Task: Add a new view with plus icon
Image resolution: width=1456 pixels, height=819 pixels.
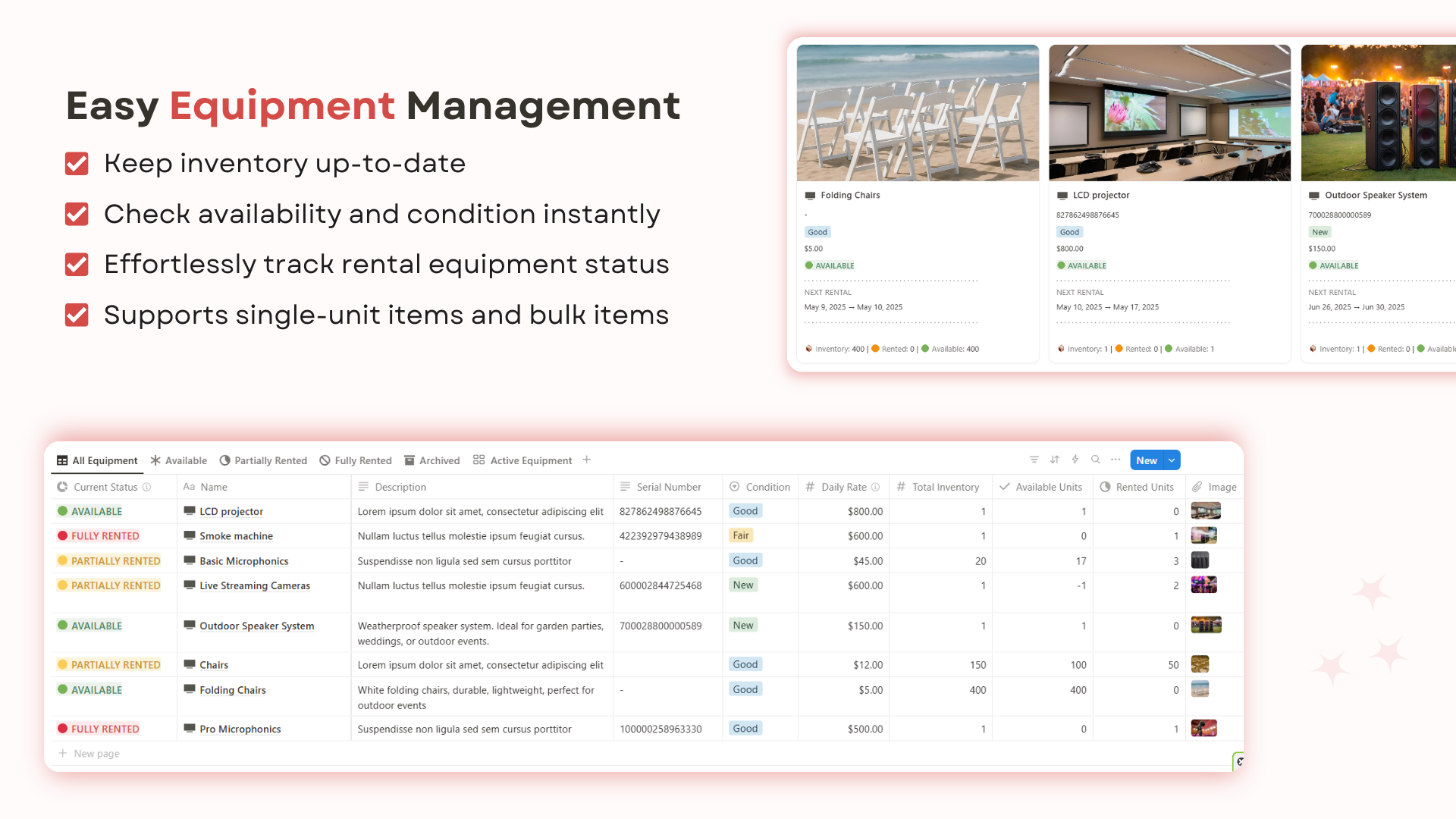Action: pos(586,460)
